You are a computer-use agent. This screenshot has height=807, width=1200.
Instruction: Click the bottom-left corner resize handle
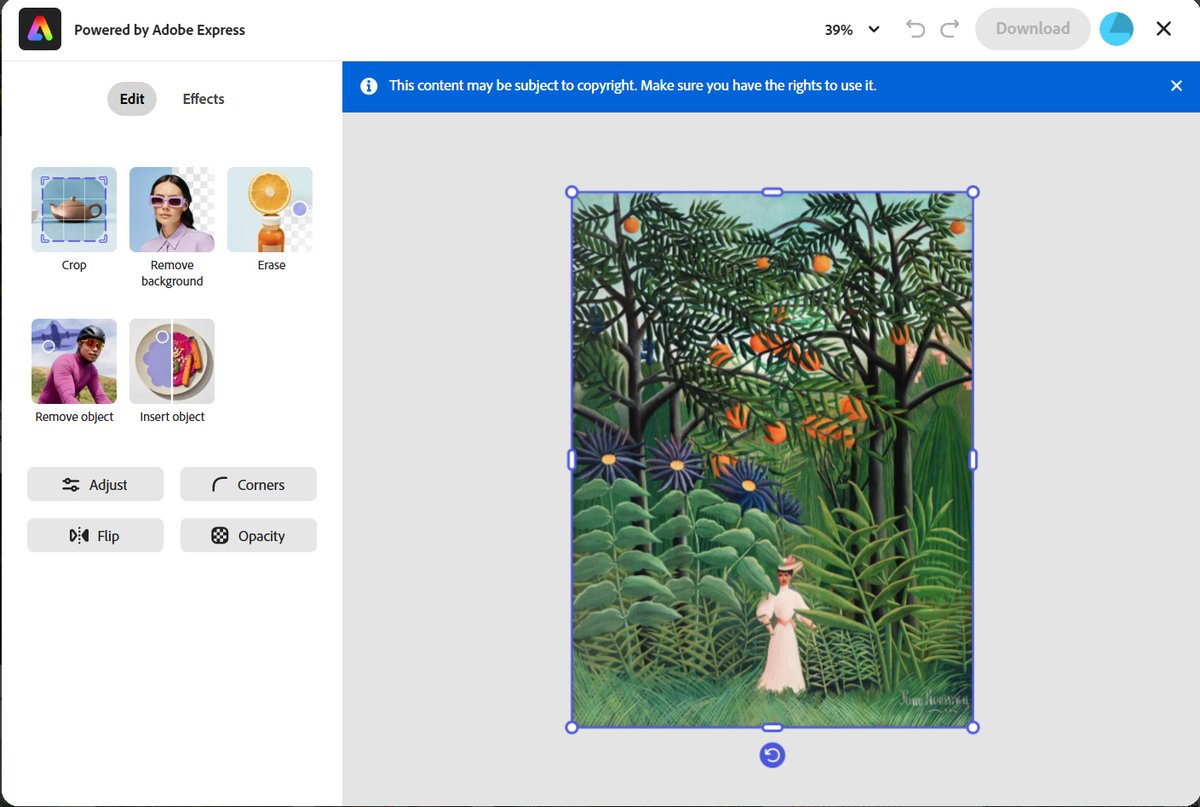coord(572,727)
